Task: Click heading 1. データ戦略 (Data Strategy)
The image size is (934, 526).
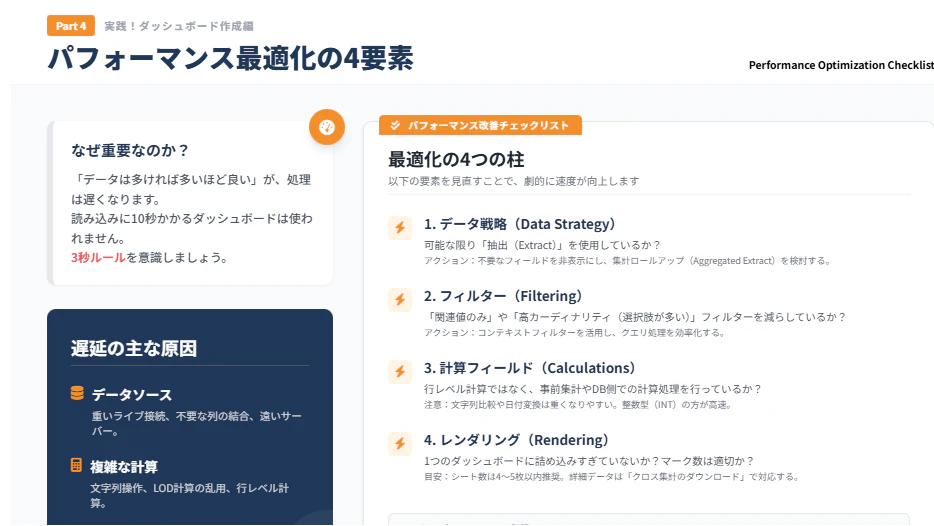Action: point(519,224)
